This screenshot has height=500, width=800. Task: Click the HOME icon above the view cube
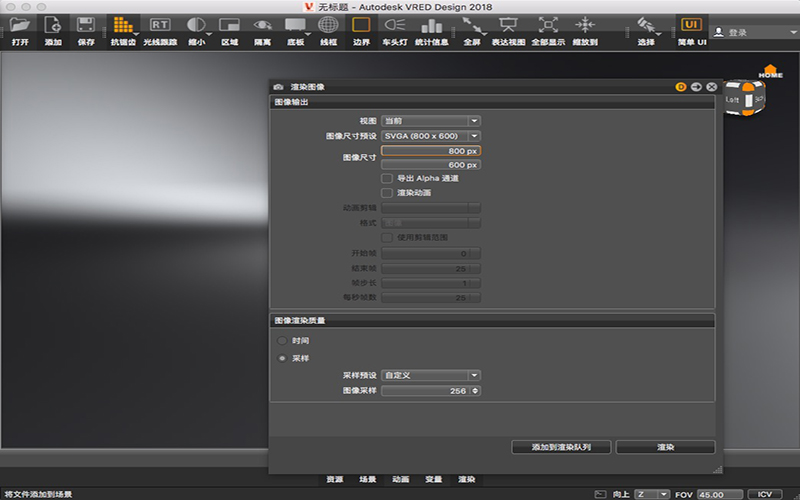770,71
